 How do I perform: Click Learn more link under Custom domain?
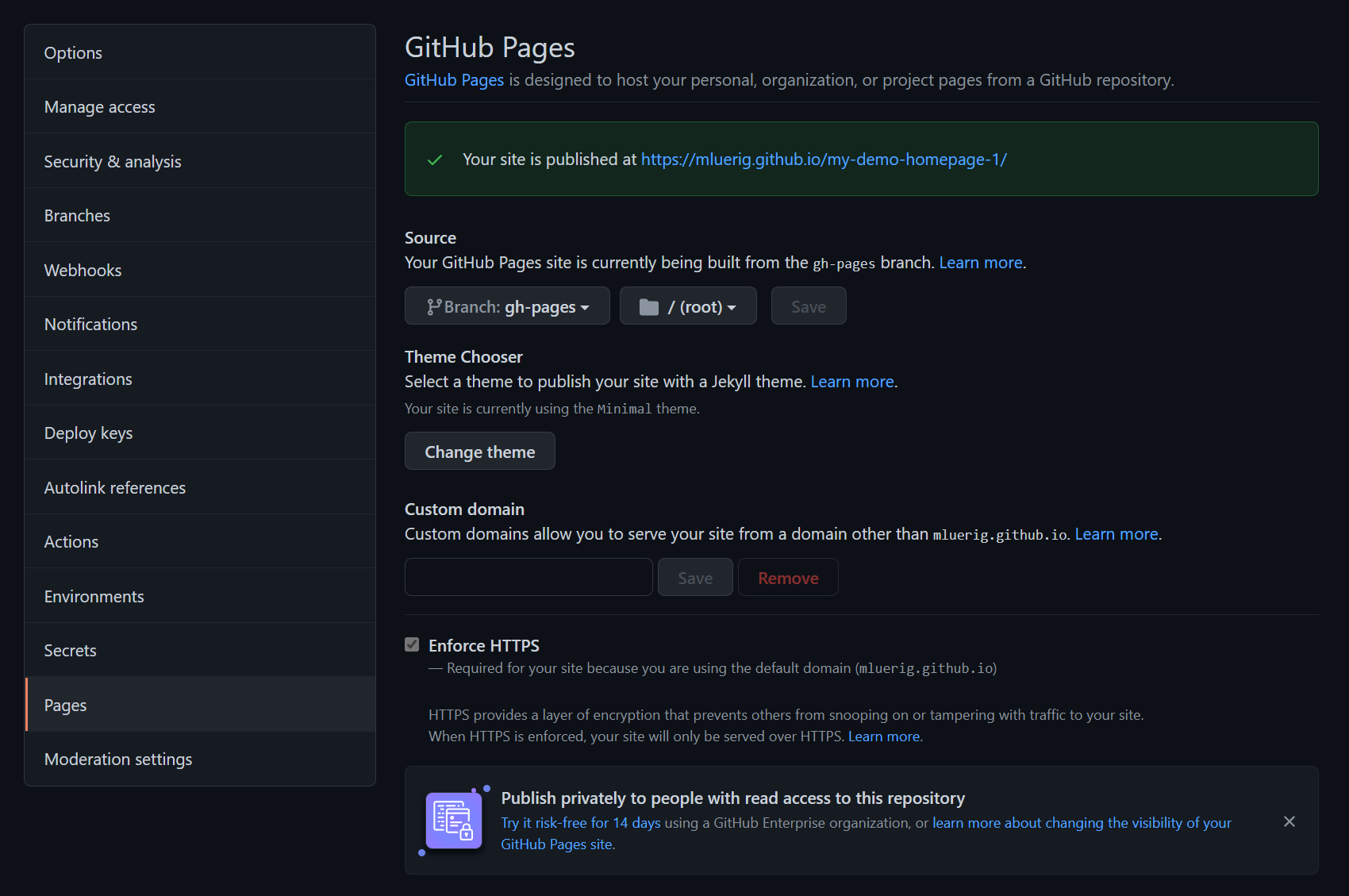click(1116, 534)
